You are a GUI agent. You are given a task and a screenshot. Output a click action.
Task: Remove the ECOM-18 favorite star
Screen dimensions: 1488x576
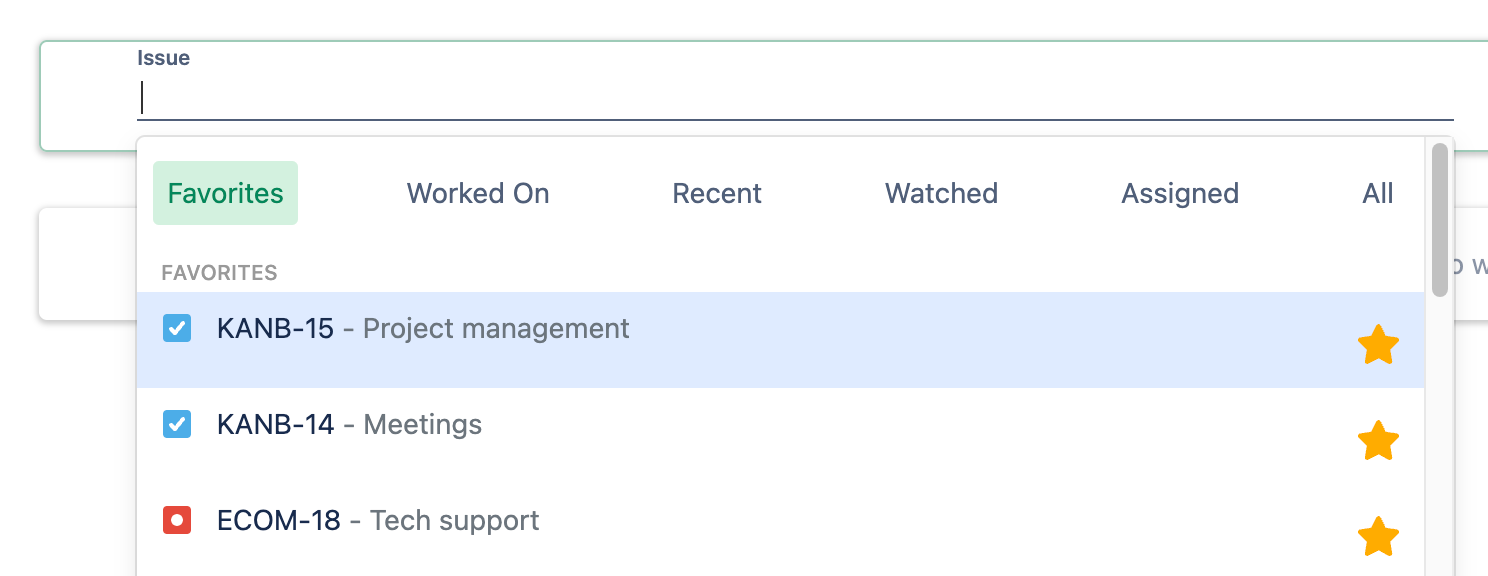(1378, 537)
